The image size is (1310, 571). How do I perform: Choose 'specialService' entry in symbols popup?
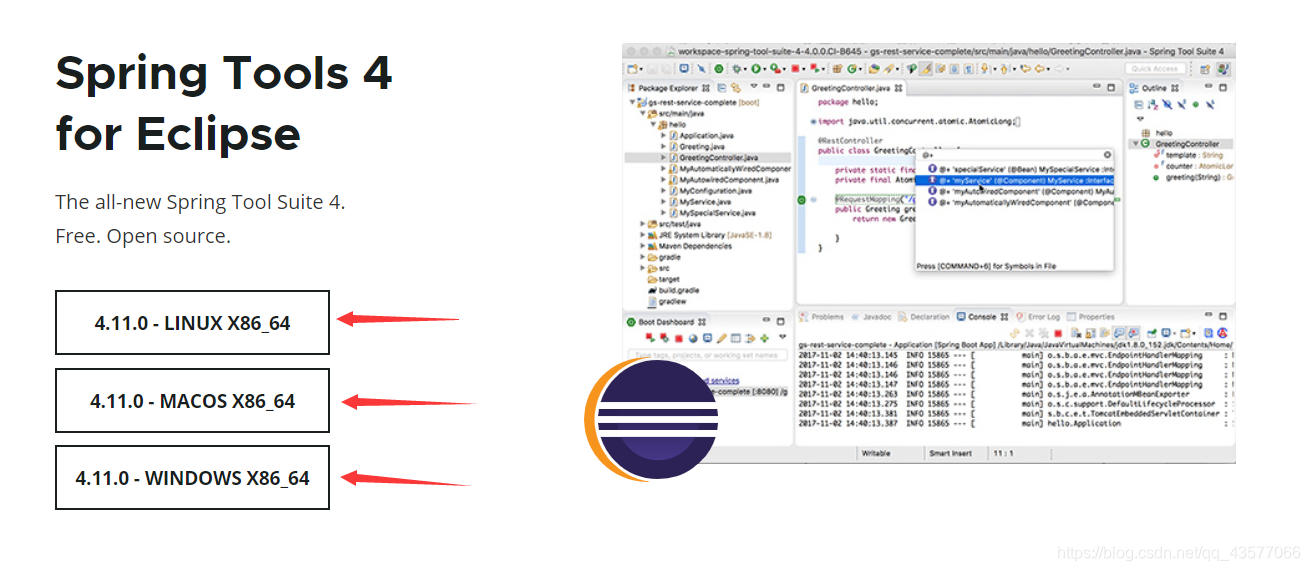(x=1020, y=169)
